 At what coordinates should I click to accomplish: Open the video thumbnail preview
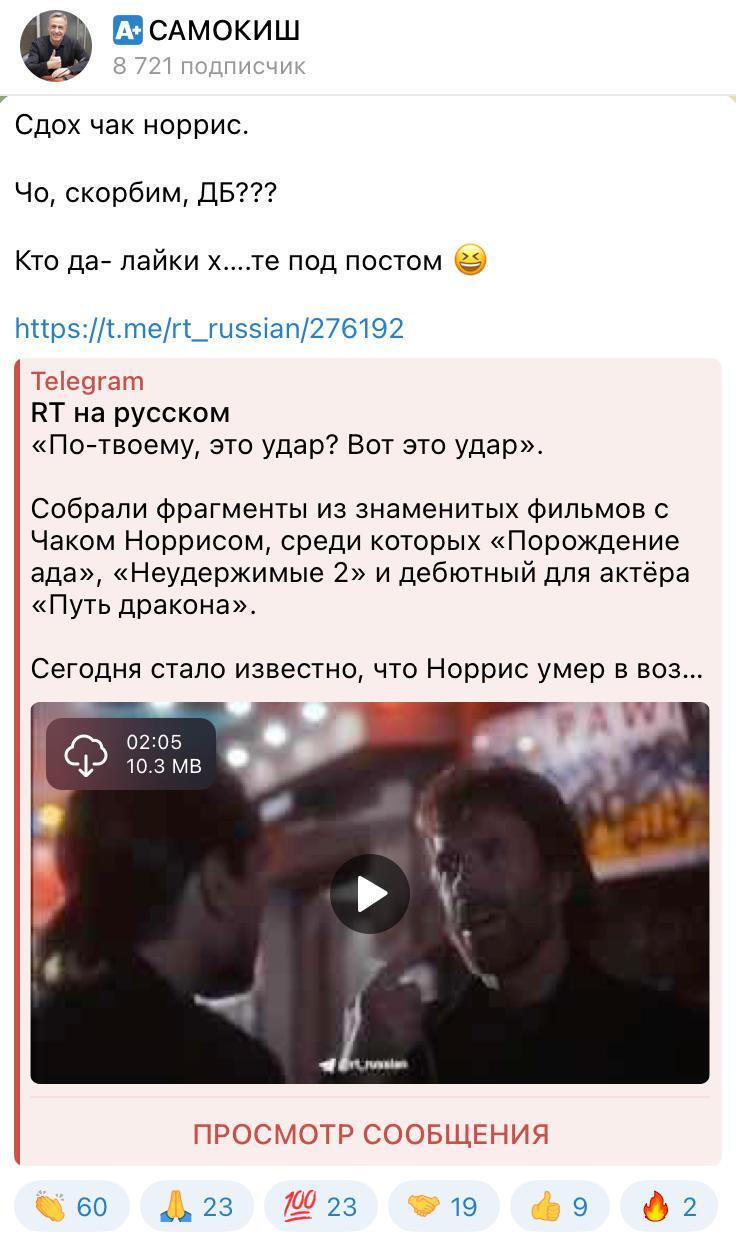[x=370, y=893]
